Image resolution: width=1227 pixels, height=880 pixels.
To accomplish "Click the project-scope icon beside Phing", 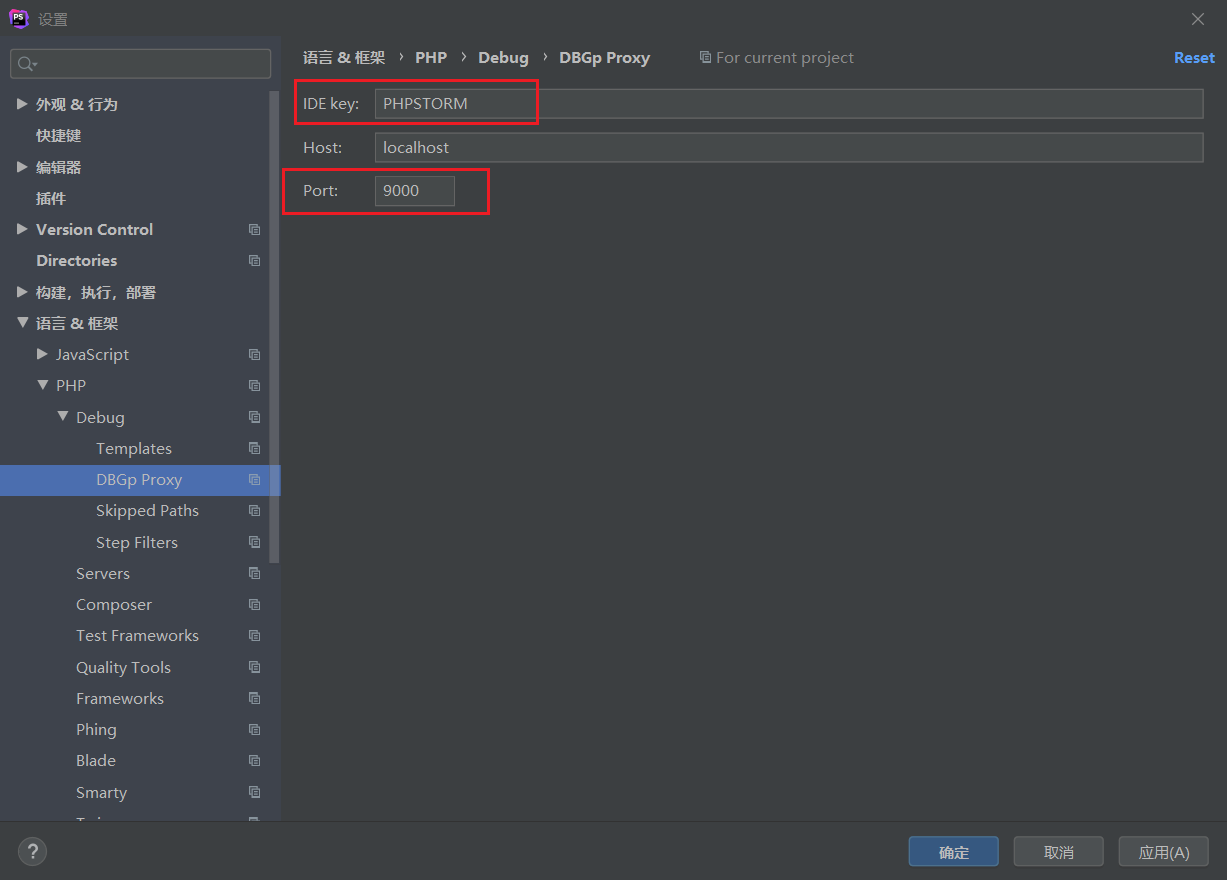I will click(x=254, y=730).
